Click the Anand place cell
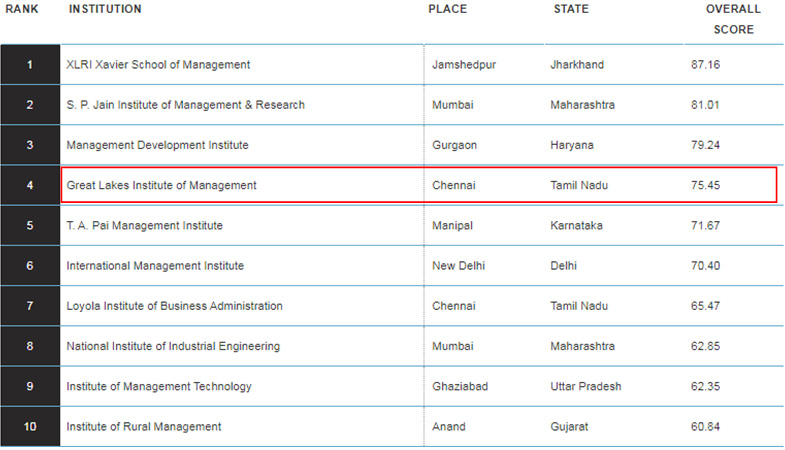The height and width of the screenshot is (450, 785). click(449, 426)
